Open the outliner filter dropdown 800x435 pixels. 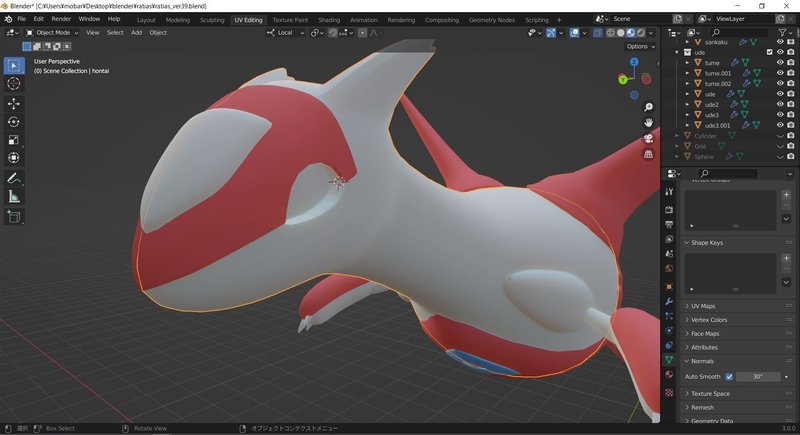[x=785, y=33]
